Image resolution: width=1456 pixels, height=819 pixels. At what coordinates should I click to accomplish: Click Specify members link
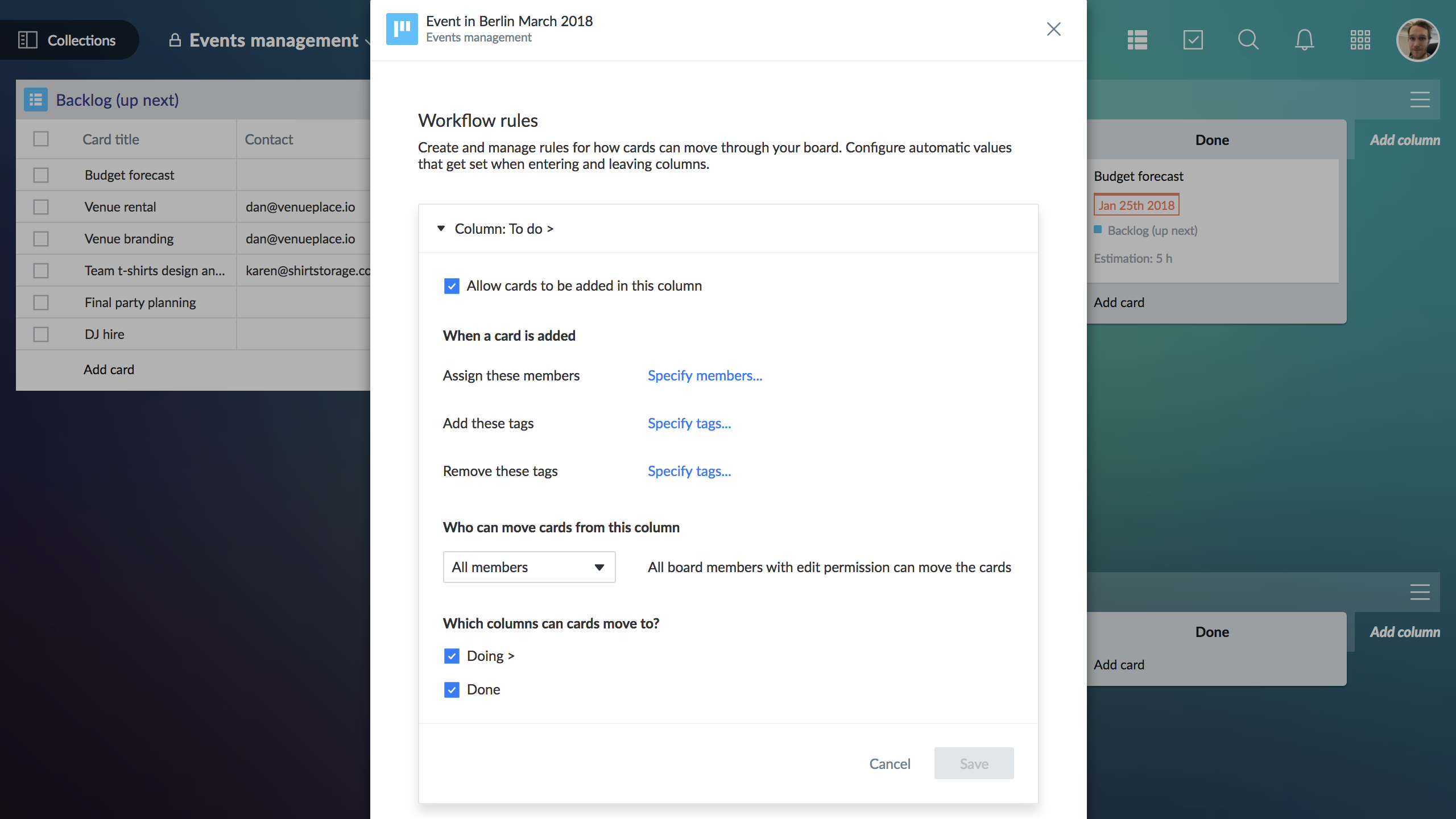[705, 376]
